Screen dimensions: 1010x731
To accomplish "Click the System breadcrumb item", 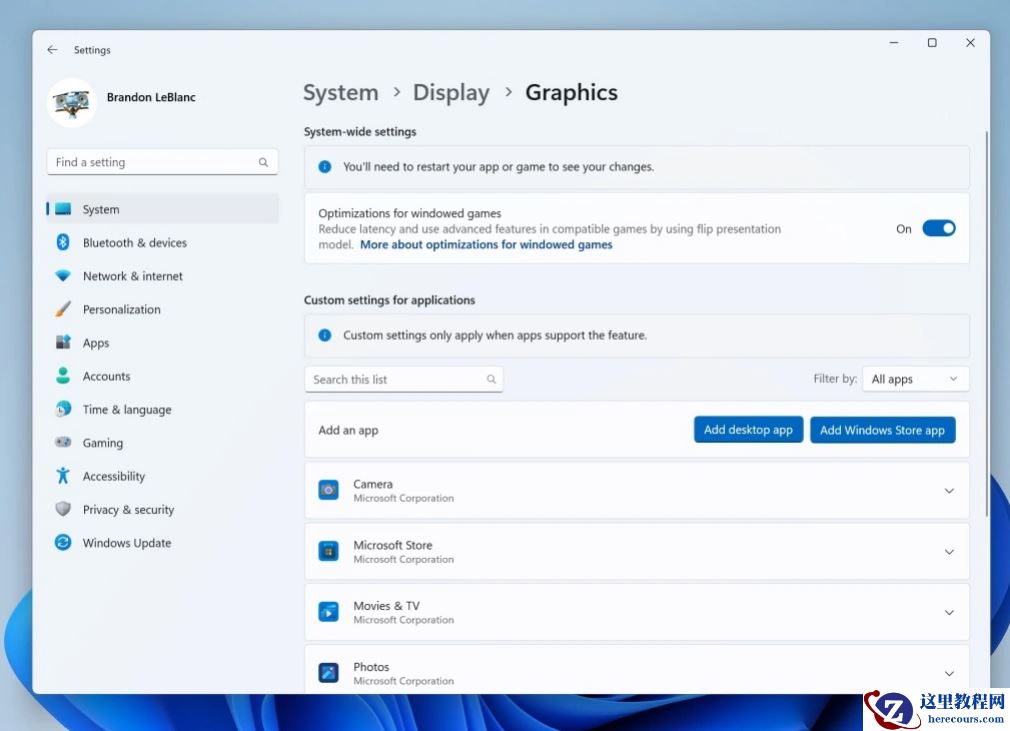I will point(340,92).
